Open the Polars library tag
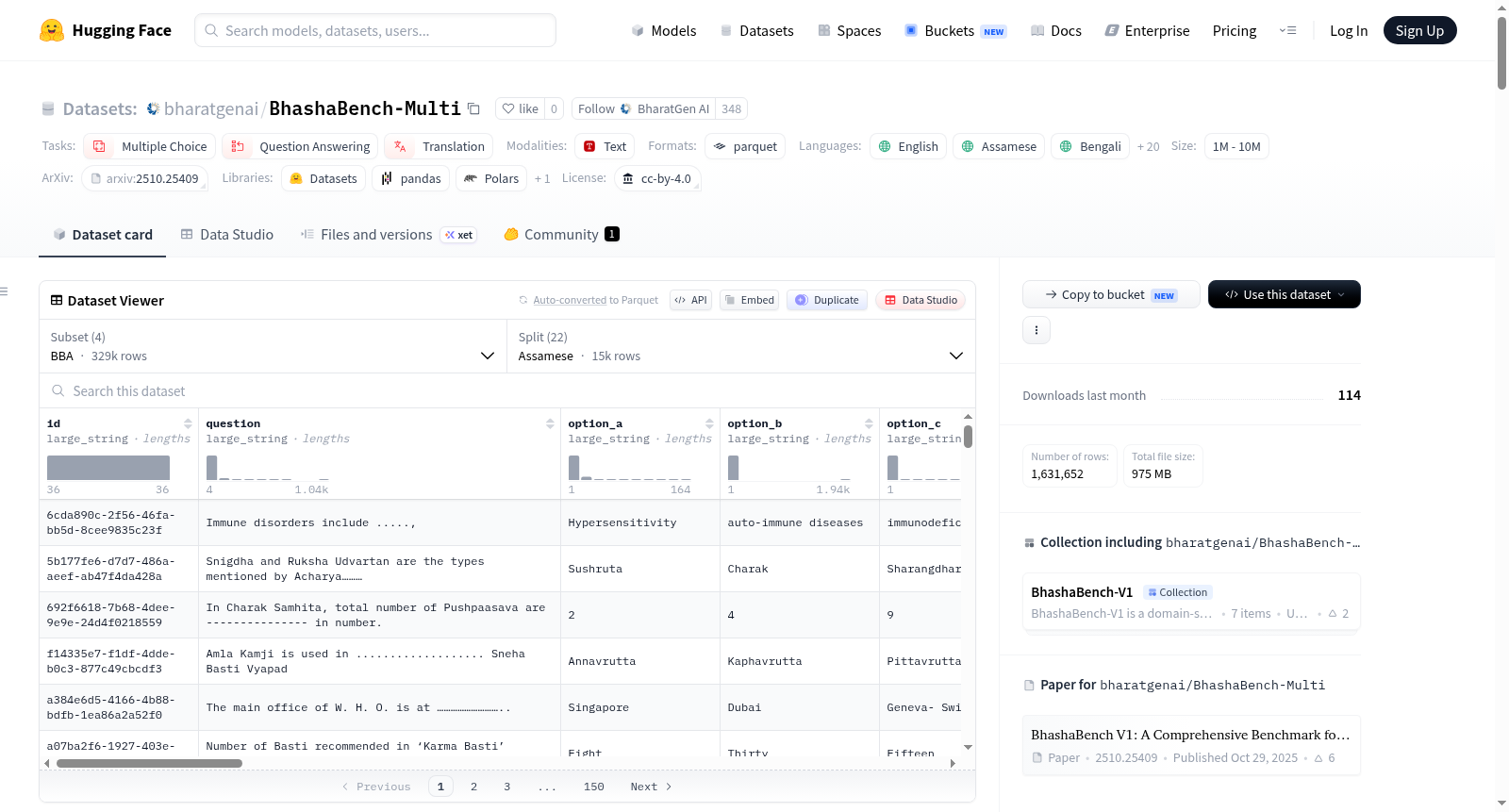The image size is (1509, 812). 491,178
